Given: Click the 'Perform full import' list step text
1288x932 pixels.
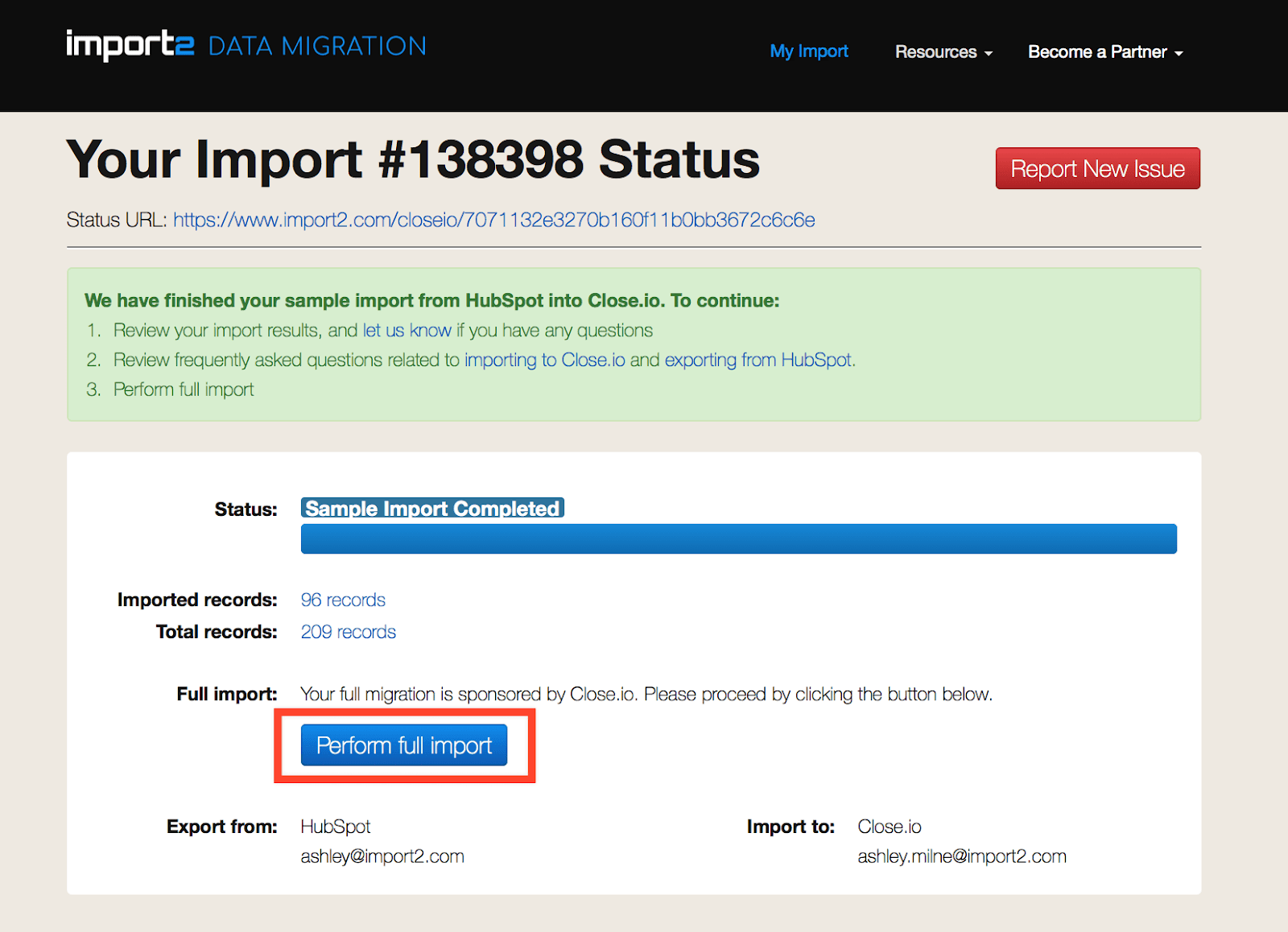Looking at the screenshot, I should 184,390.
